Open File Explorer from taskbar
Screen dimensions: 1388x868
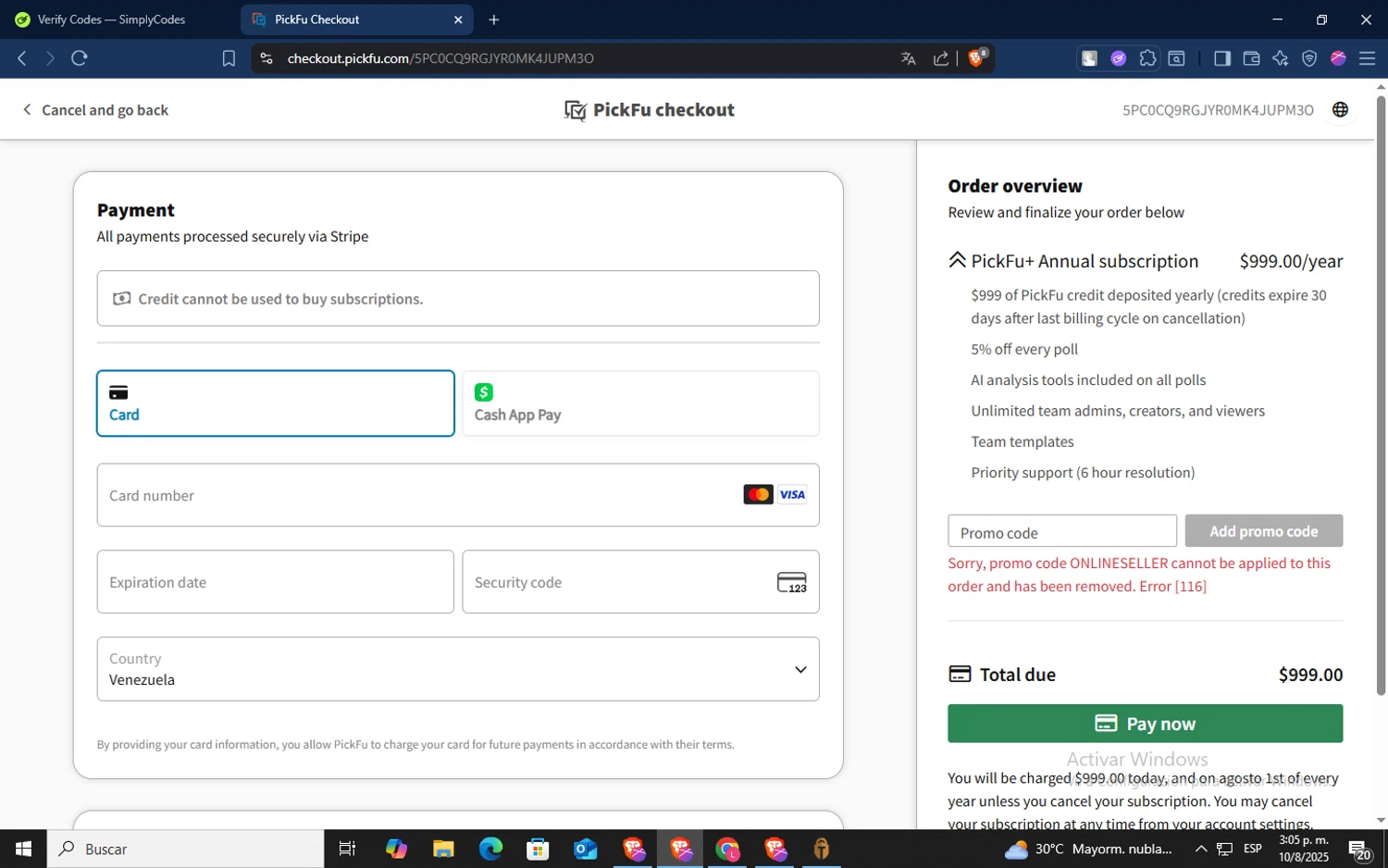tap(443, 849)
